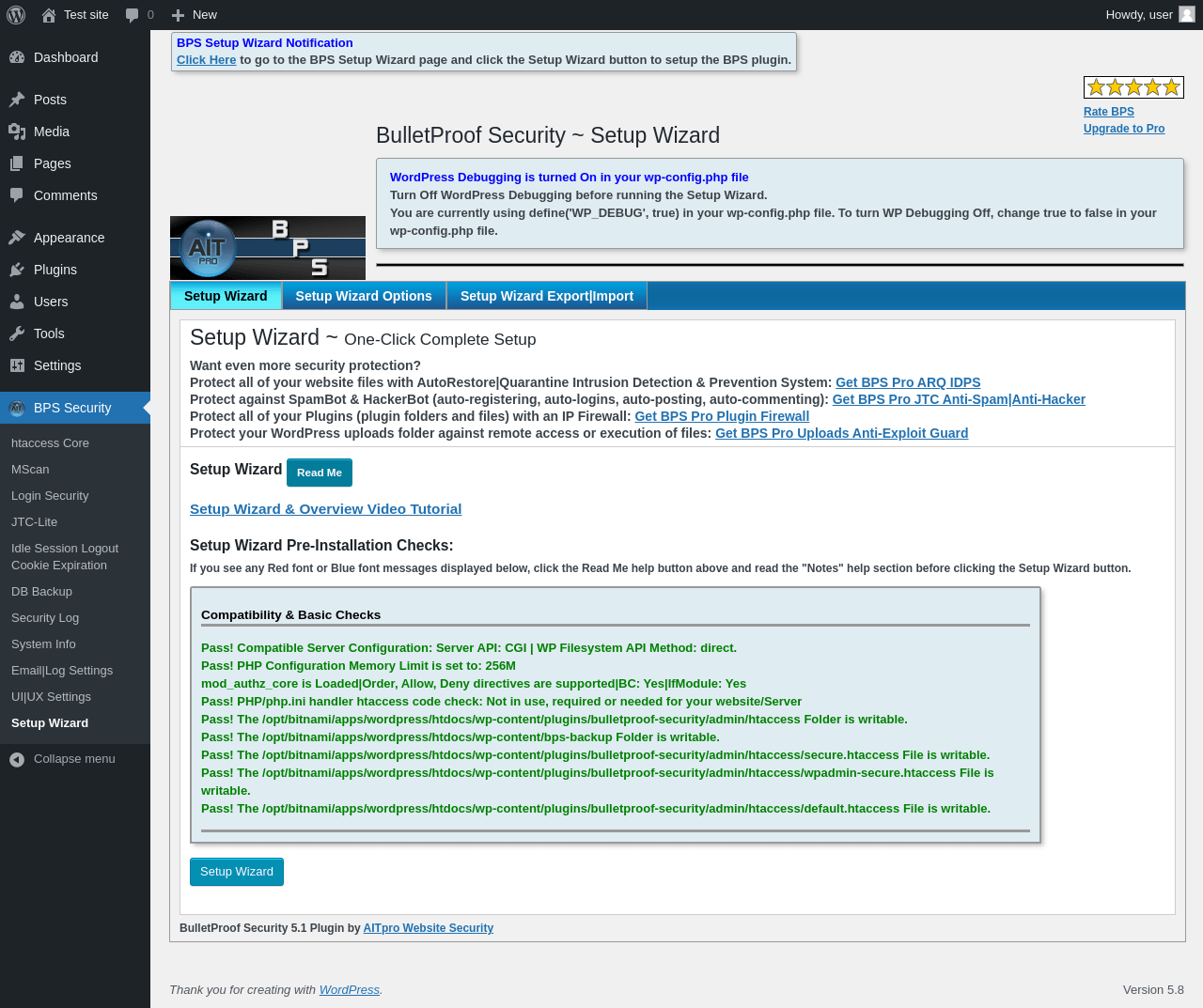Click the Tools wrench icon
The width and height of the screenshot is (1203, 1008).
point(17,333)
